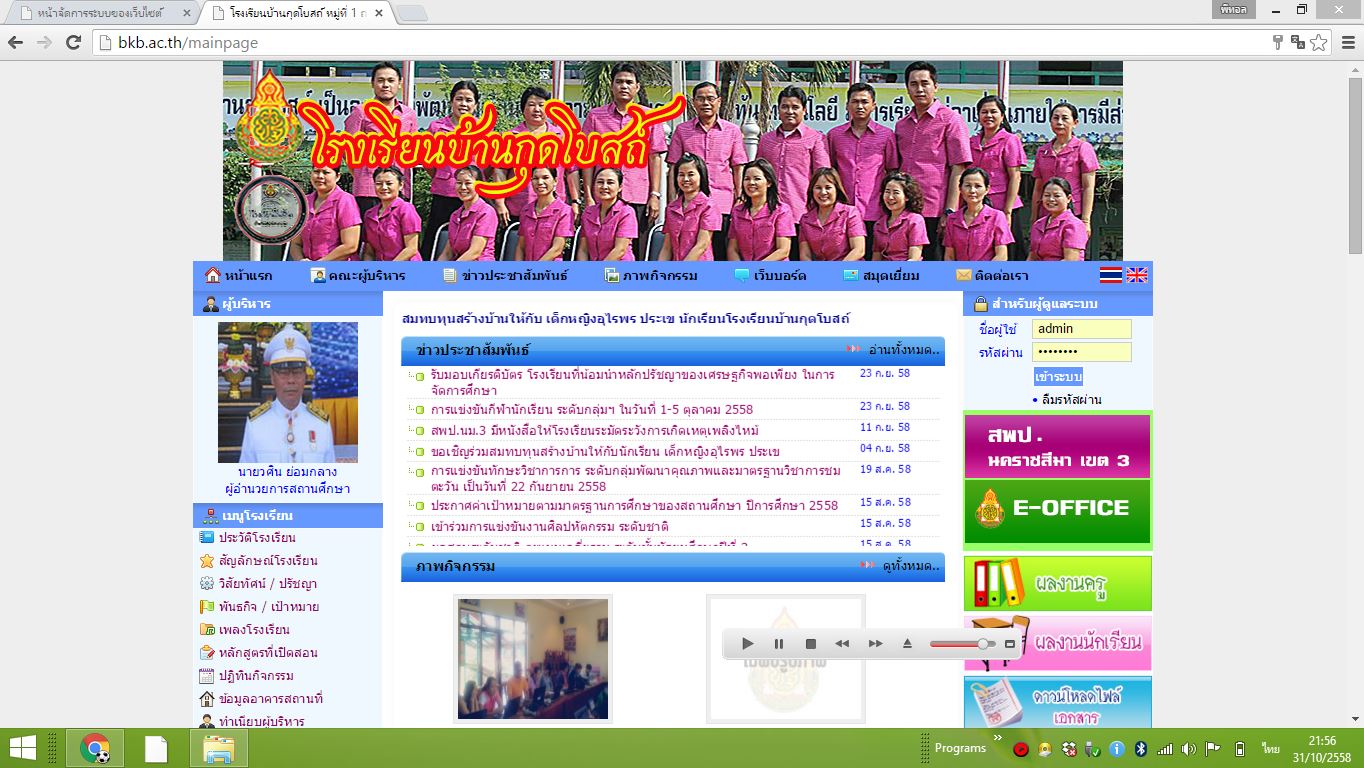The image size is (1364, 768).
Task: Open หลักสูตรที่เปิดสอน in the school menu
Action: tap(268, 653)
